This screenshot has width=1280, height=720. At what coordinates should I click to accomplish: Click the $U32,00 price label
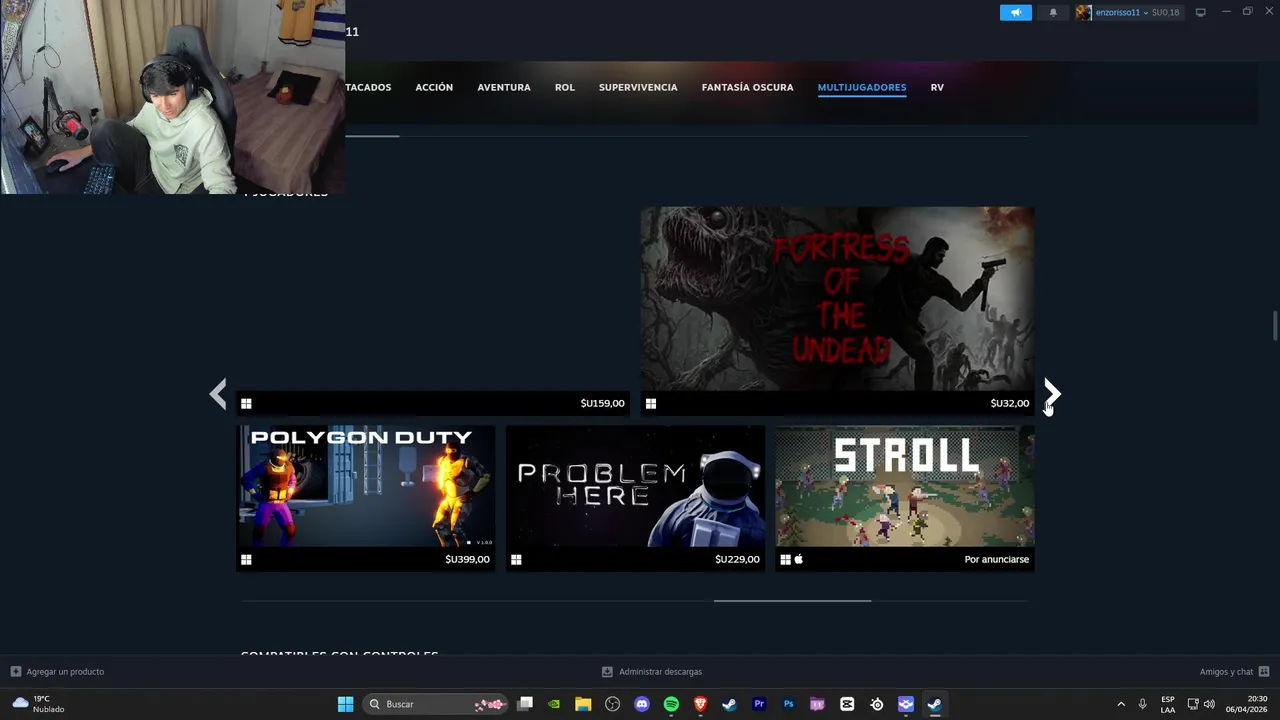[x=1009, y=403]
